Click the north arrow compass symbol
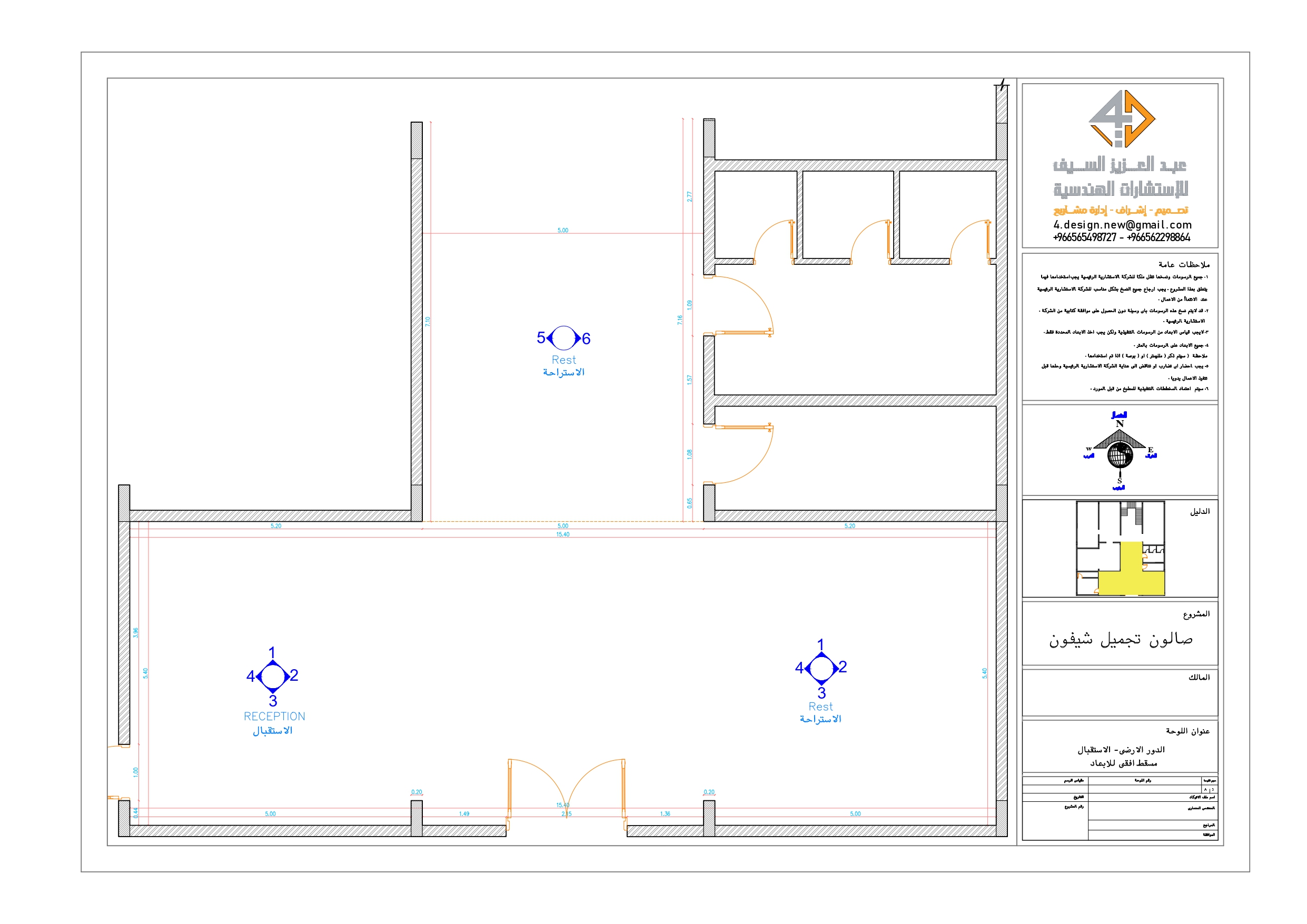 [x=1119, y=450]
